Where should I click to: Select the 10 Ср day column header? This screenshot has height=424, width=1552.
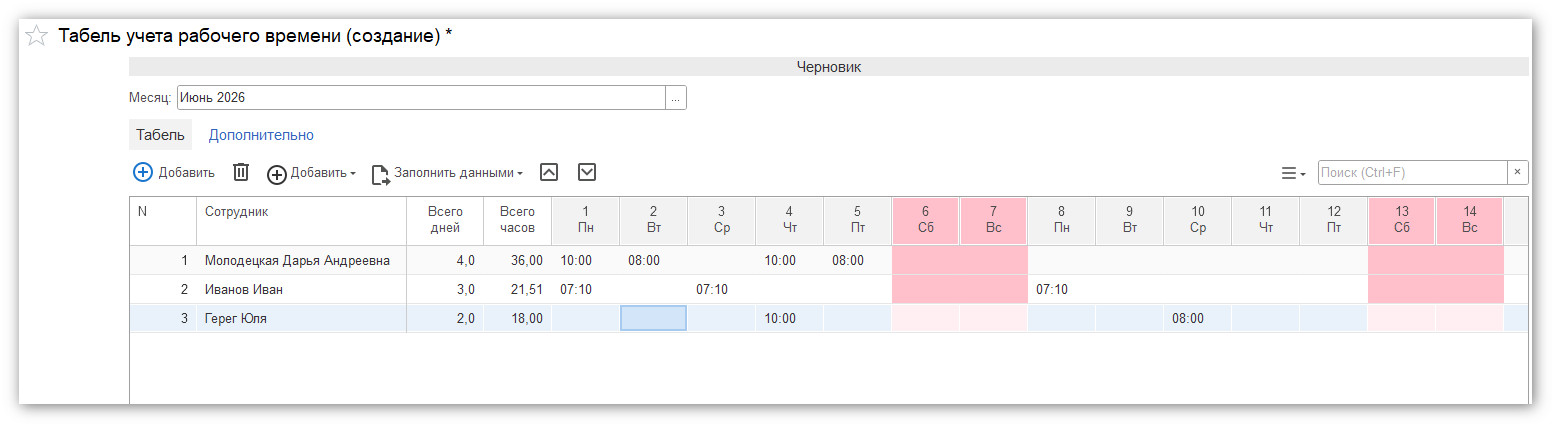point(1197,221)
